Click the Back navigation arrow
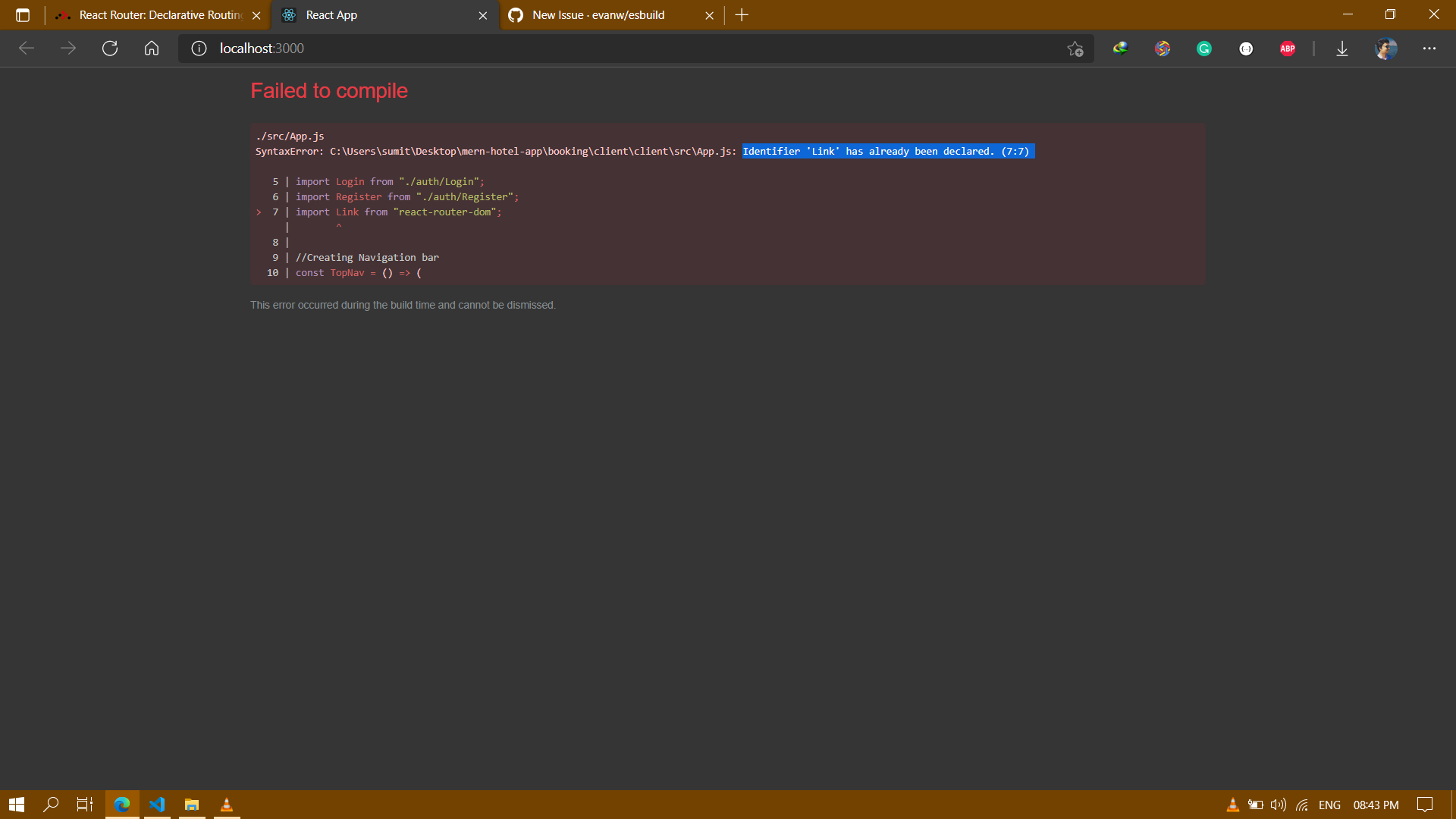This screenshot has height=819, width=1456. (x=27, y=48)
